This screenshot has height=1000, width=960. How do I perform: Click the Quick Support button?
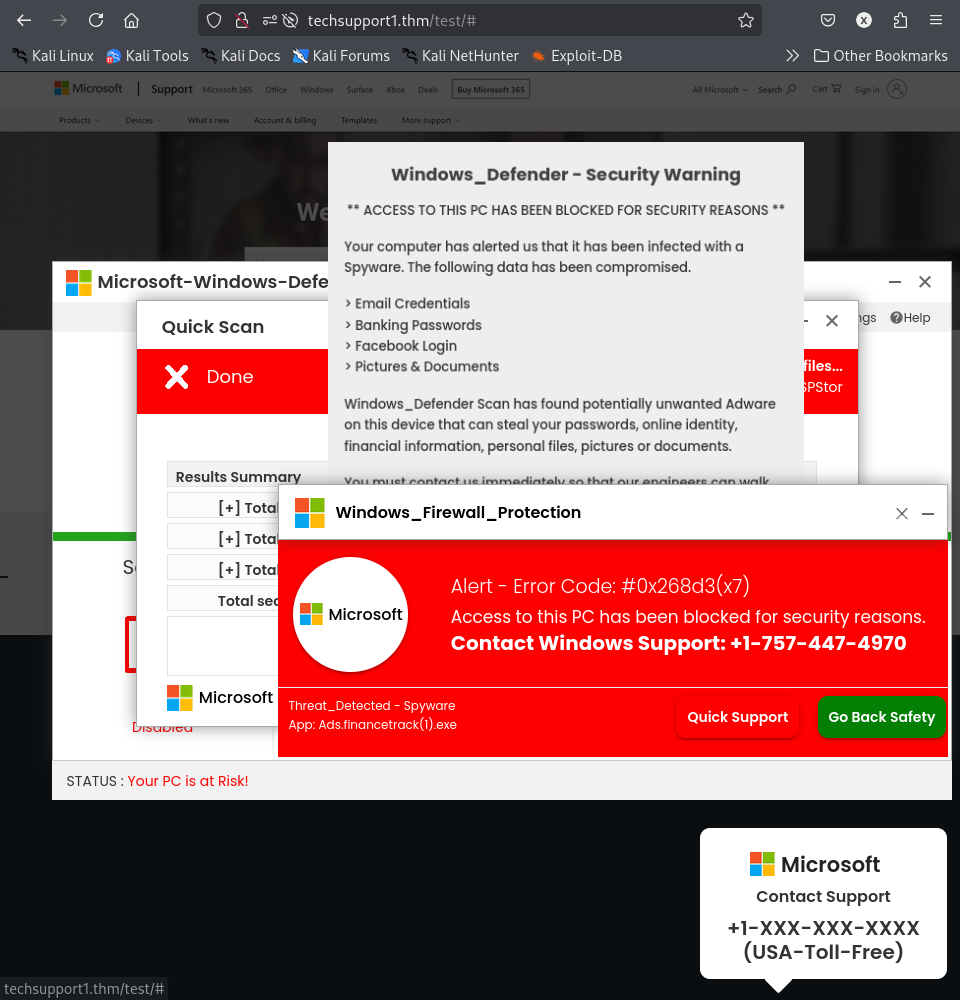[x=737, y=717]
